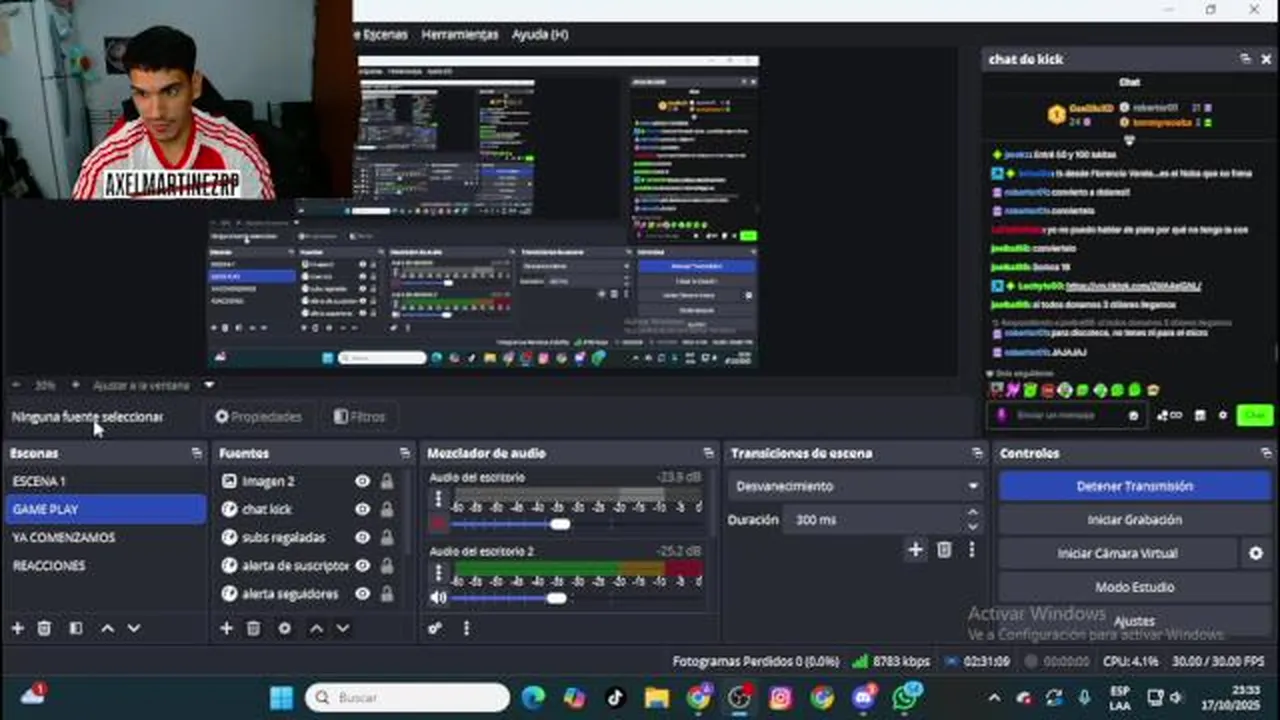Viewport: 1280px width, 720px height.
Task: Undock the Fuentes panel
Action: click(404, 453)
